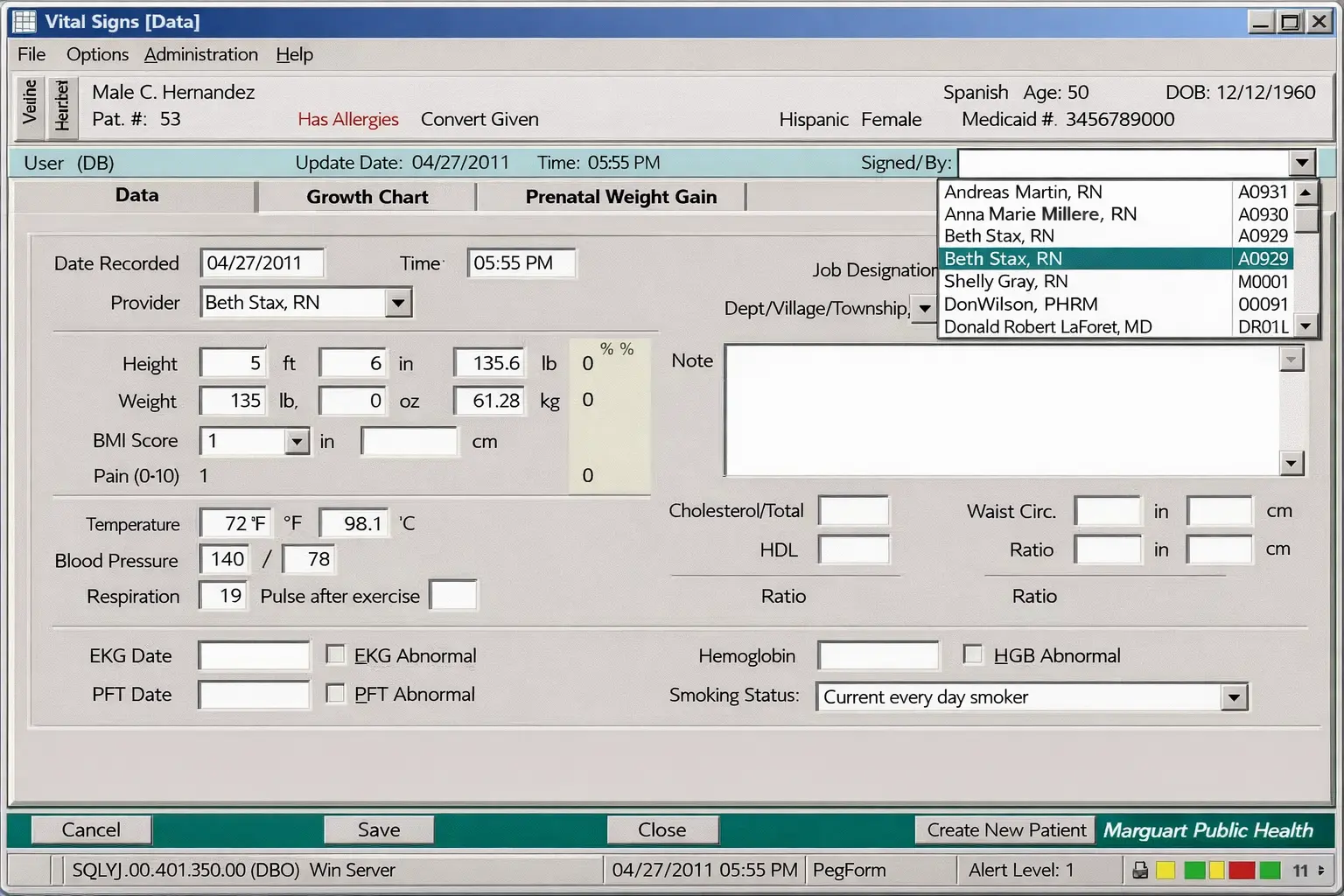The height and width of the screenshot is (896, 1344).
Task: Click the Create New Patient button
Action: coord(1003,829)
